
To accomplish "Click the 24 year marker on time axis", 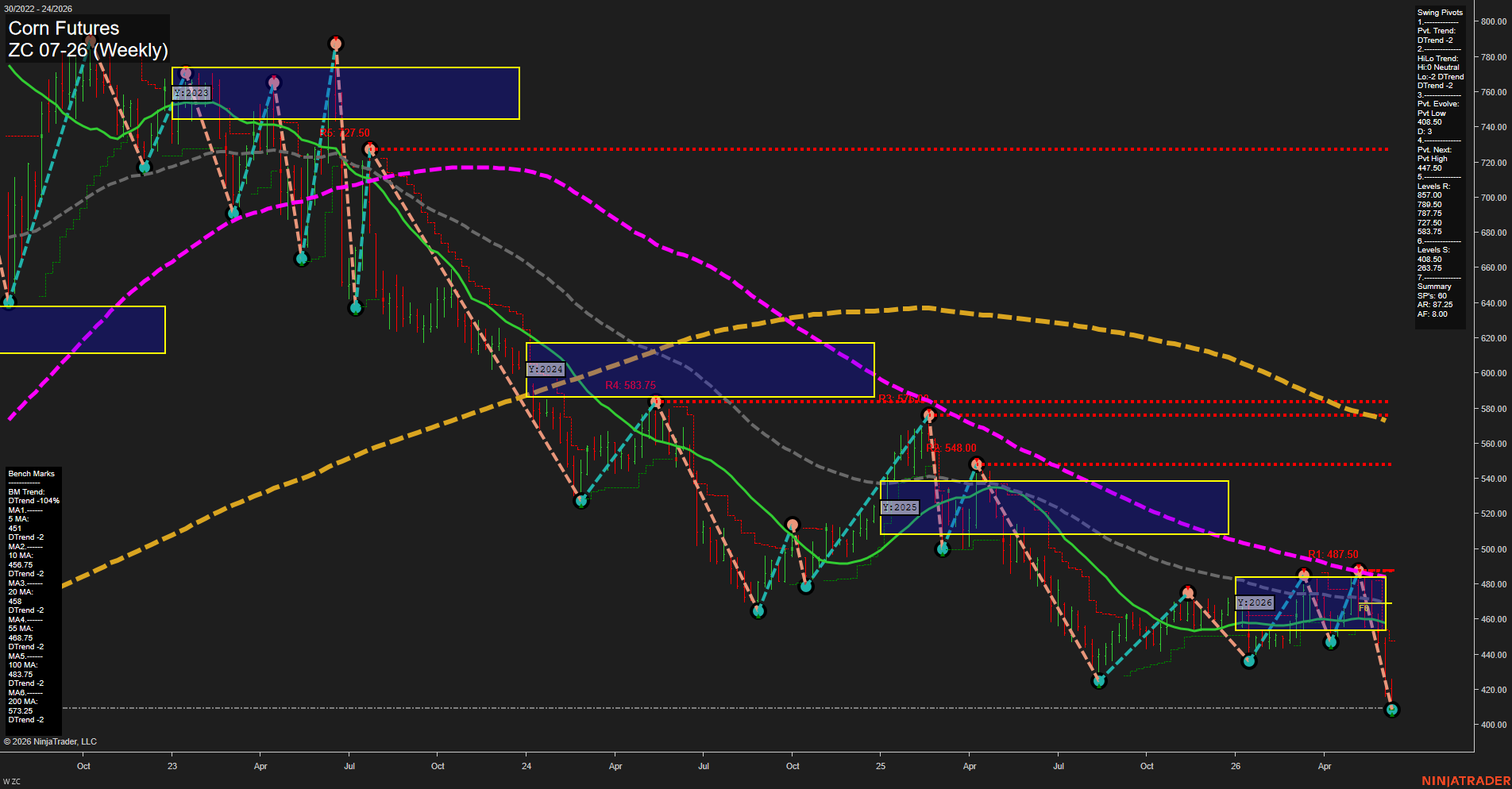I will pos(526,766).
